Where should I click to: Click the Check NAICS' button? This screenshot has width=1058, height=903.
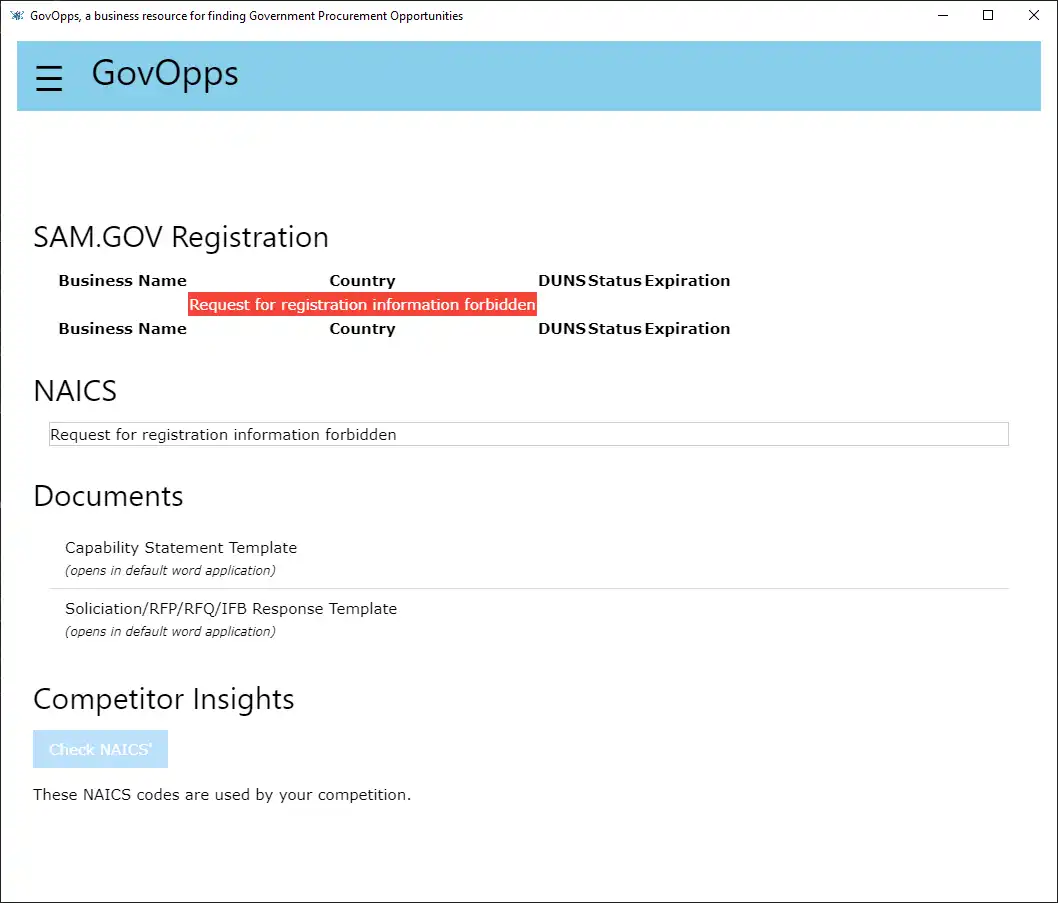tap(101, 748)
